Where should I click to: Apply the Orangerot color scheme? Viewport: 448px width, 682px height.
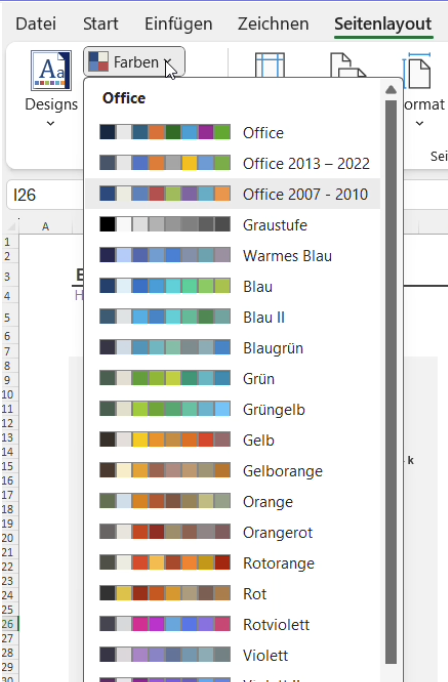point(233,532)
